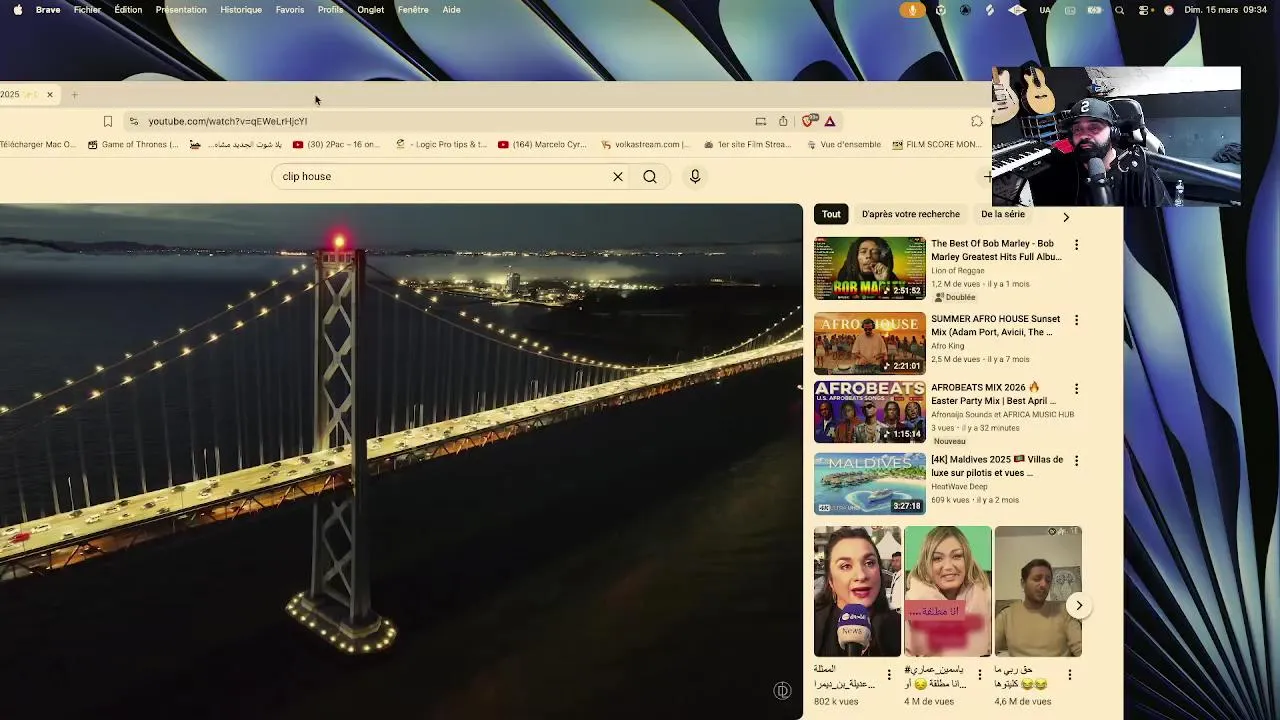Viewport: 1280px width, 720px height.
Task: View site information icon in the address bar
Action: (133, 121)
